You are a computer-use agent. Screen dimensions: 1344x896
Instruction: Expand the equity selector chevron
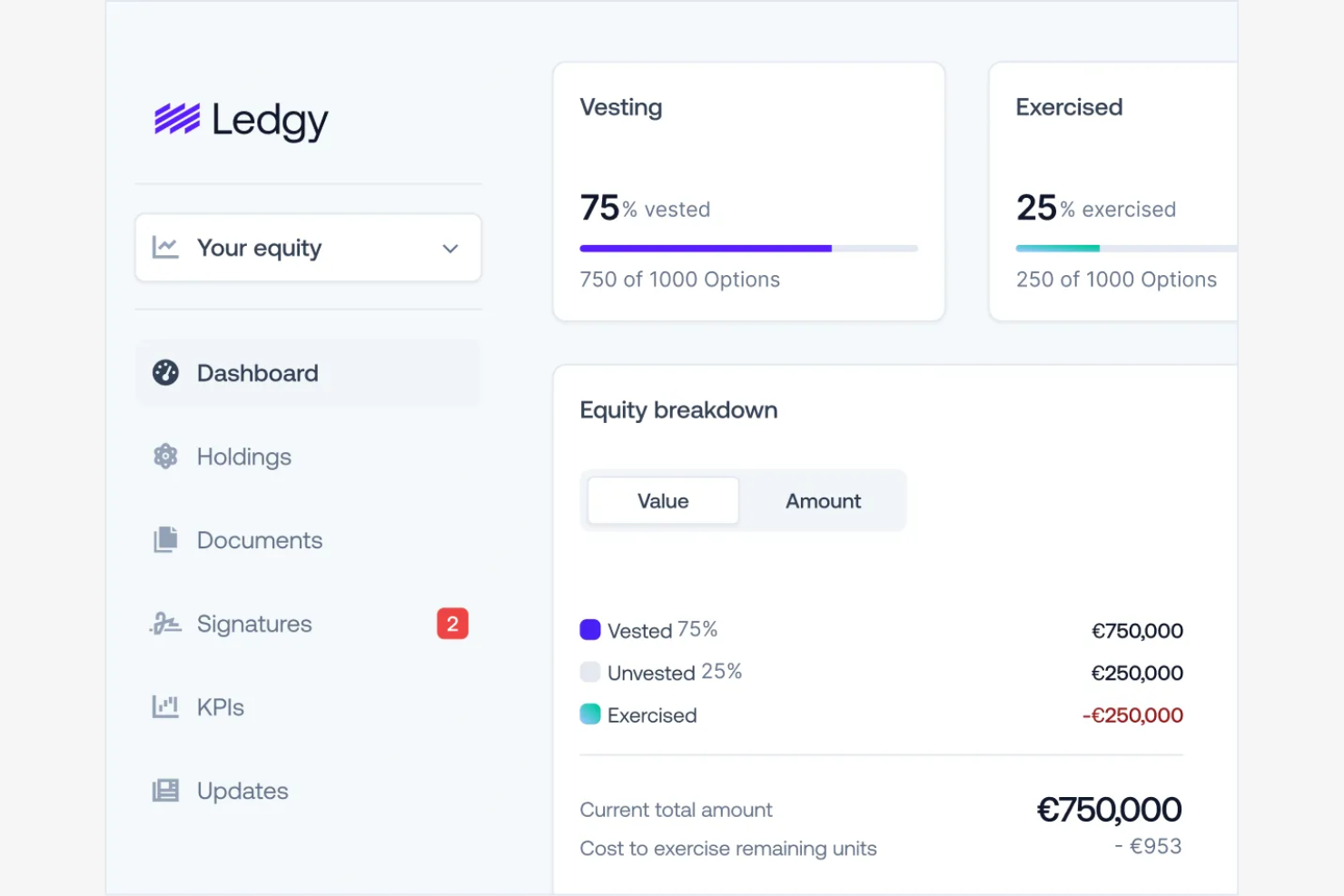[x=450, y=248]
